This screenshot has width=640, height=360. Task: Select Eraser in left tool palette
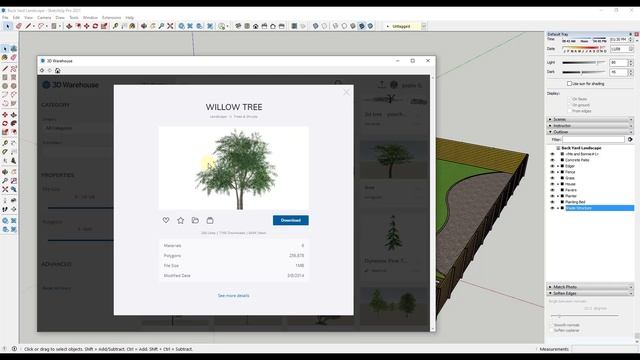[x=13, y=58]
